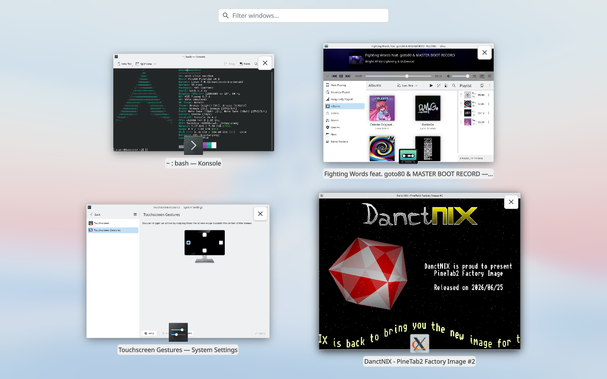Close the Touchscreen Gestures System Settings window
607x379 pixels.
[x=260, y=214]
